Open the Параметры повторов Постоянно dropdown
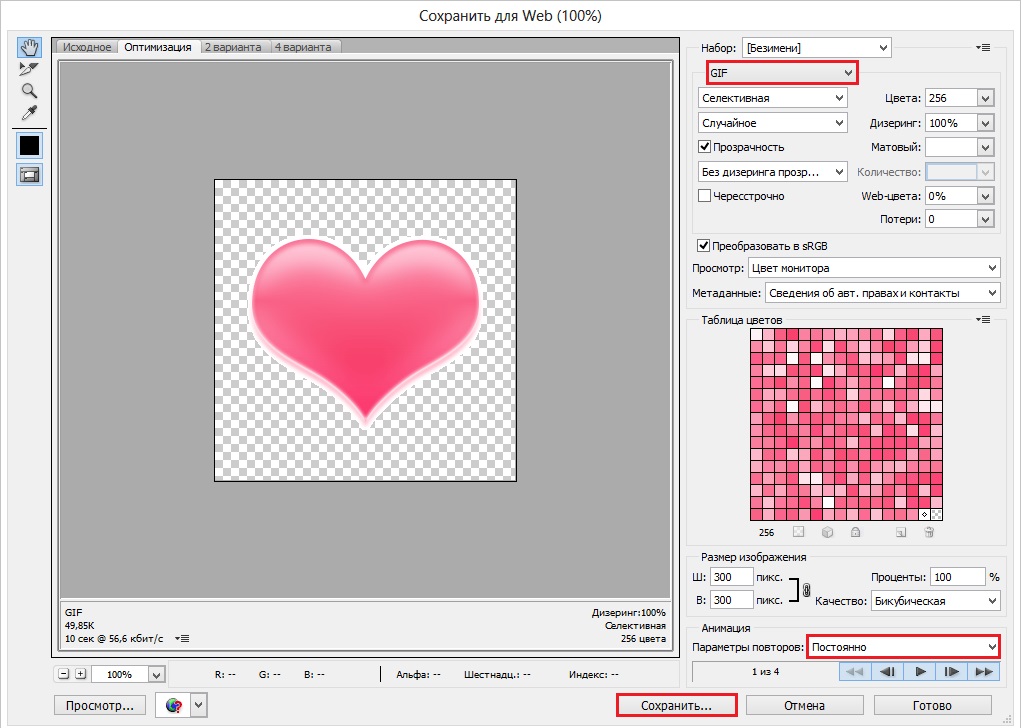This screenshot has width=1021, height=728. (x=903, y=647)
